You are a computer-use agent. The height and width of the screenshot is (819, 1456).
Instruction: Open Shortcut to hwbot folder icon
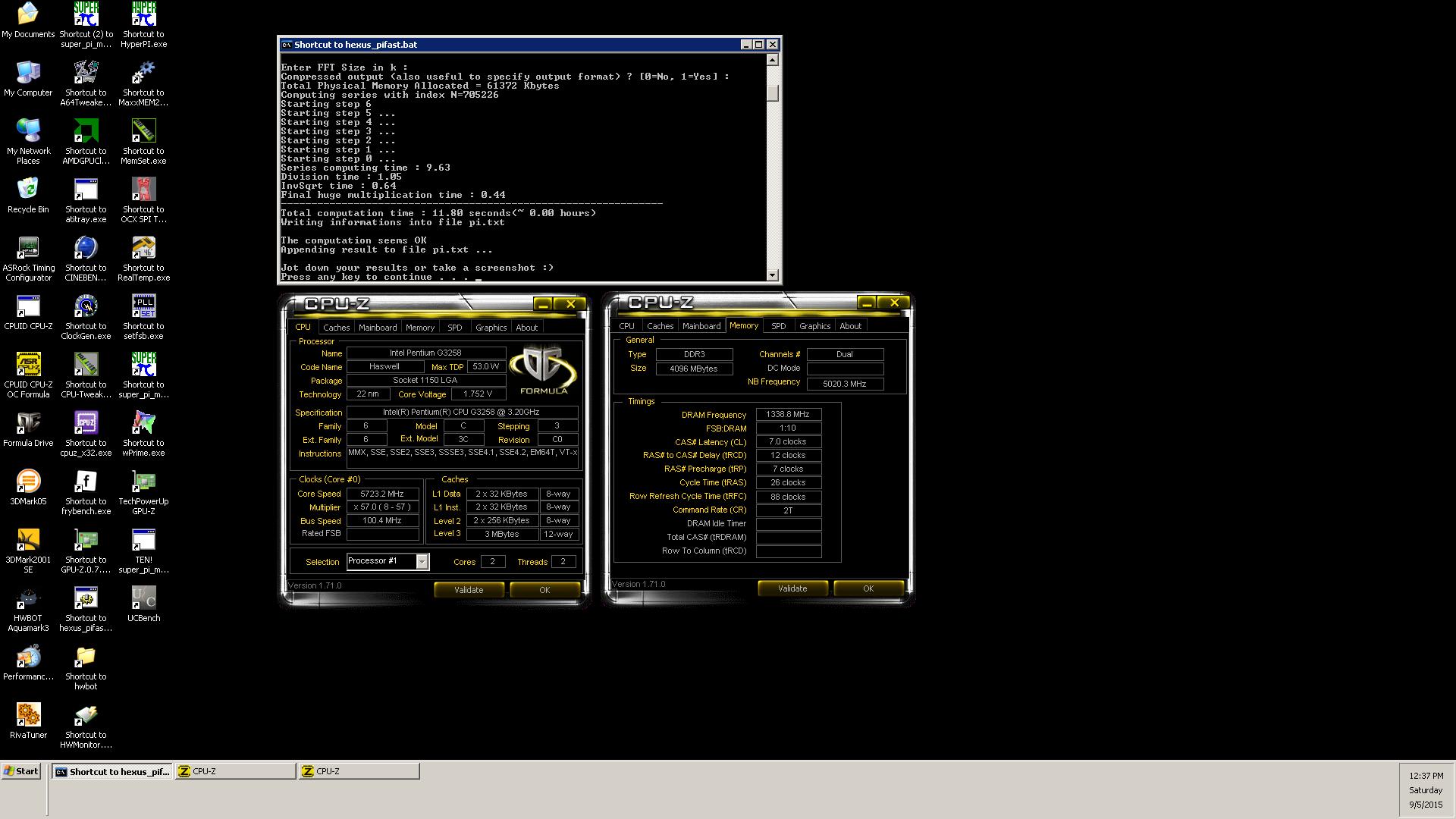86,668
